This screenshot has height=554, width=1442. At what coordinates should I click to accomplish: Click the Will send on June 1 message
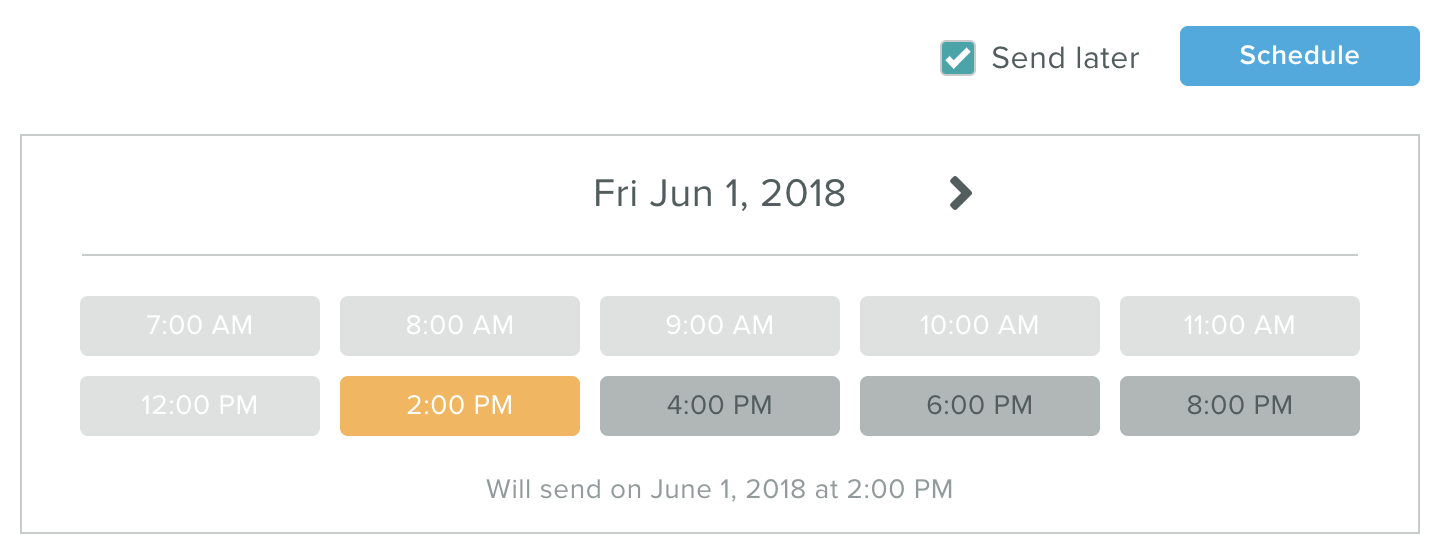(719, 489)
